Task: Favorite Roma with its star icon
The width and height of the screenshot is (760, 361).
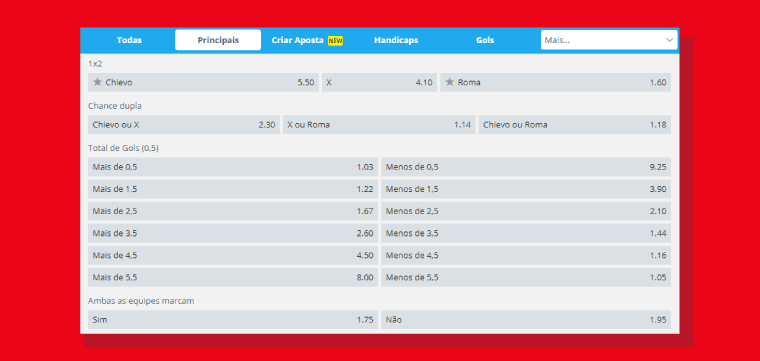Action: [x=450, y=82]
